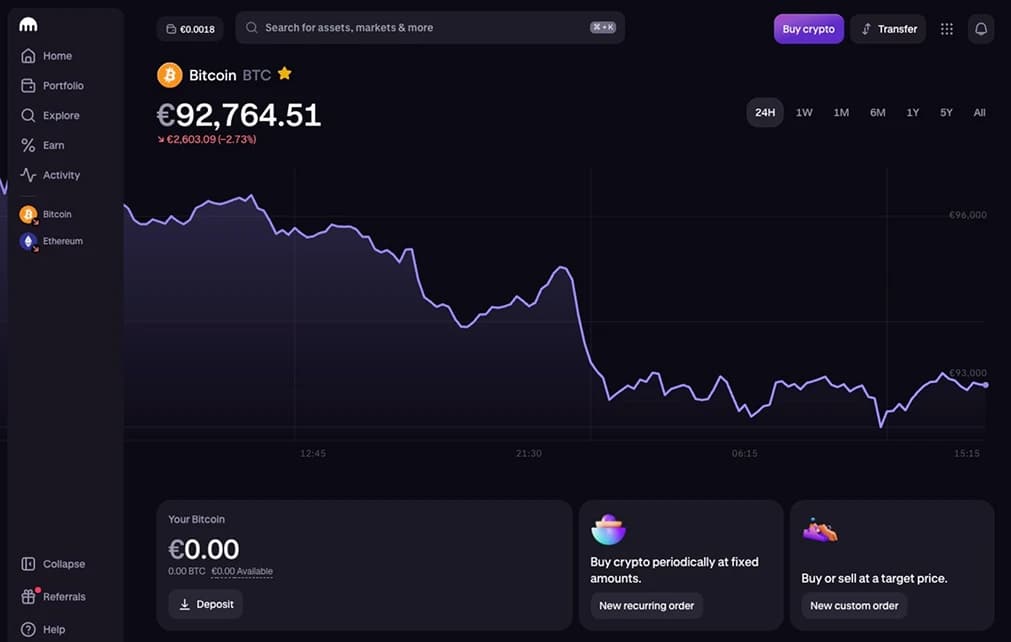The width and height of the screenshot is (1011, 642).
Task: Click the recurring order bowl icon
Action: click(608, 529)
